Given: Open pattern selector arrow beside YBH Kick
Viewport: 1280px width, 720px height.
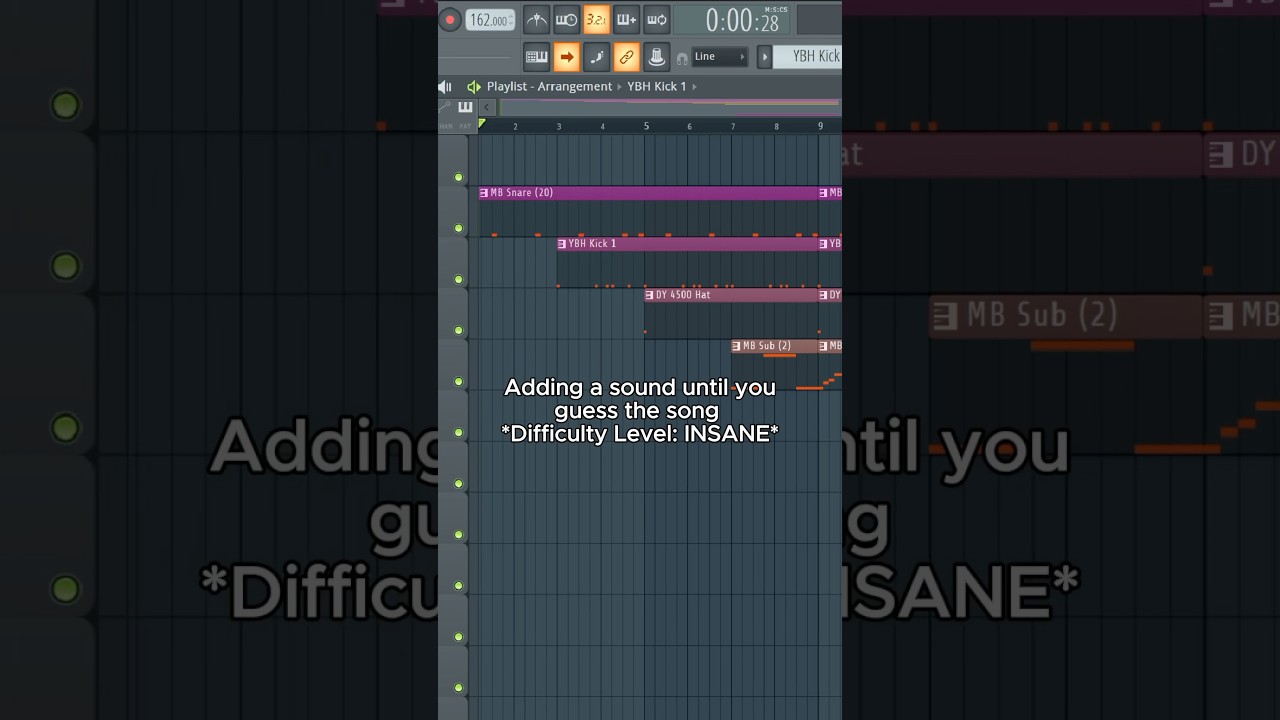Looking at the screenshot, I should pos(764,57).
